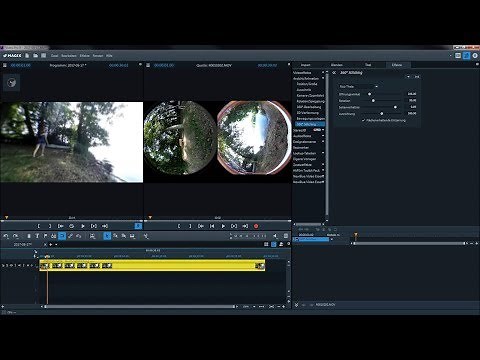Click the back arrow beside 360° Stitching title
The image size is (480, 360).
[334, 73]
